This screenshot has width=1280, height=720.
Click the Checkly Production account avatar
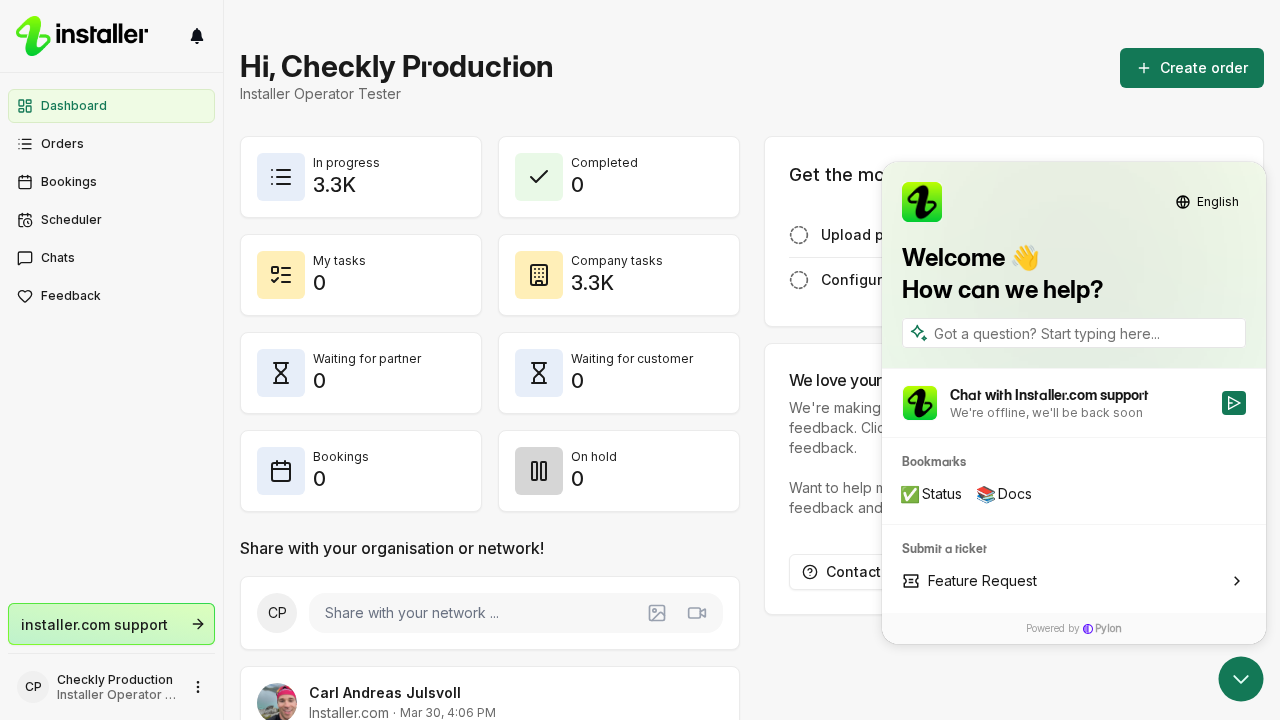33,687
